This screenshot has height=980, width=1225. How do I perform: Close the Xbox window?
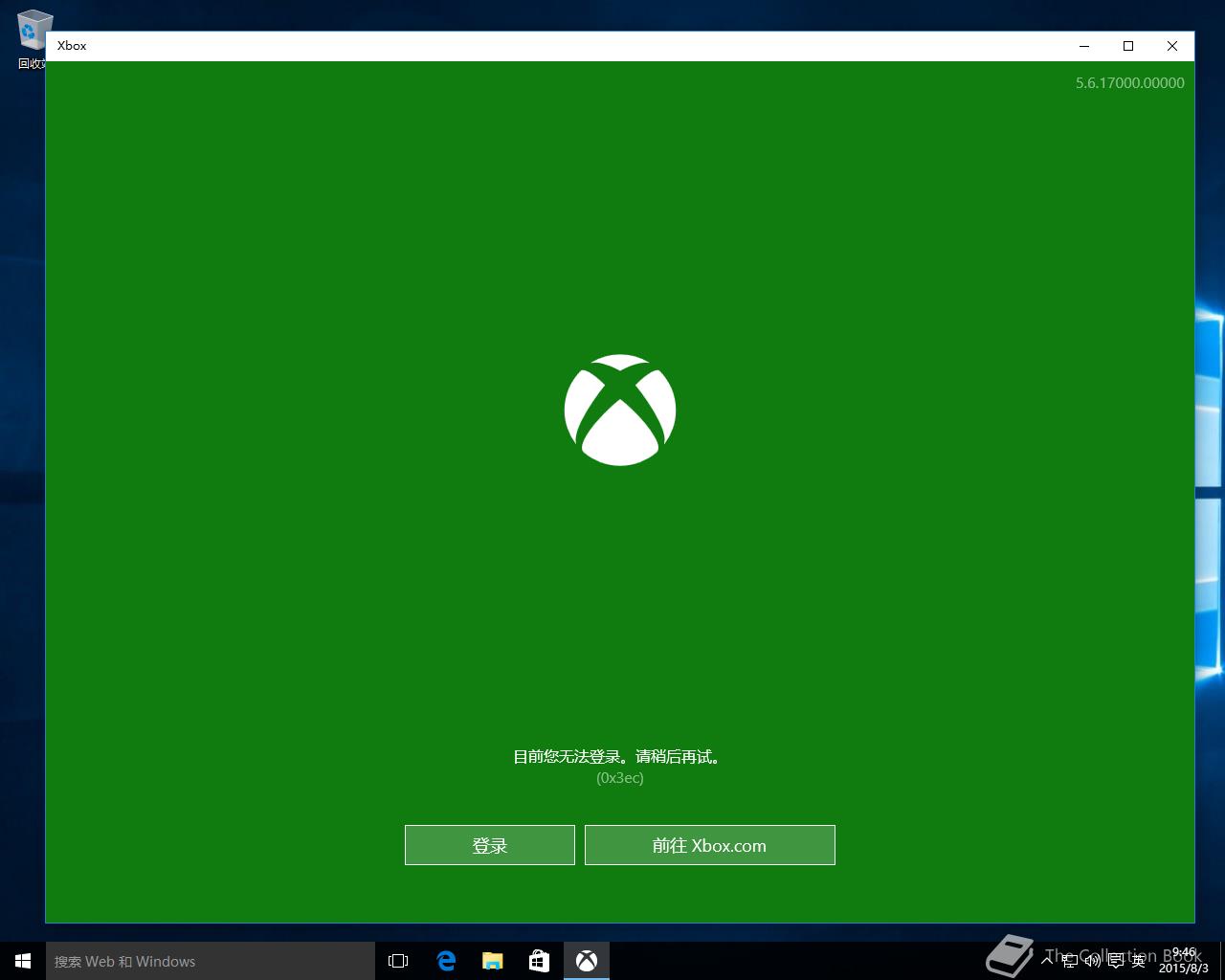(1172, 46)
